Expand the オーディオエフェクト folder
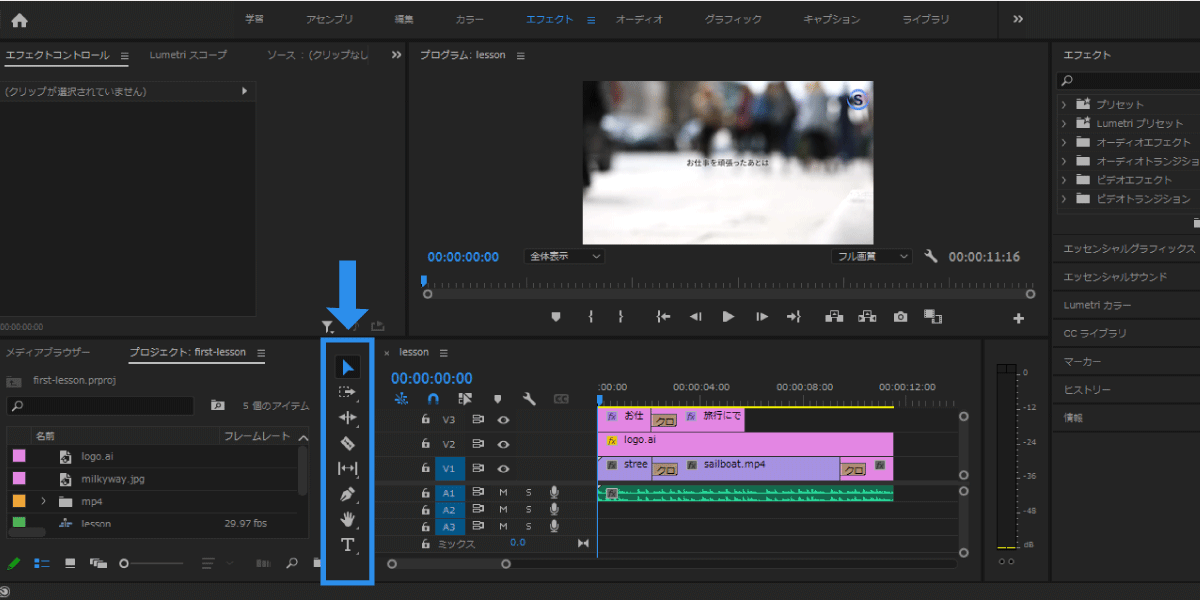This screenshot has width=1200, height=600. tap(1064, 142)
